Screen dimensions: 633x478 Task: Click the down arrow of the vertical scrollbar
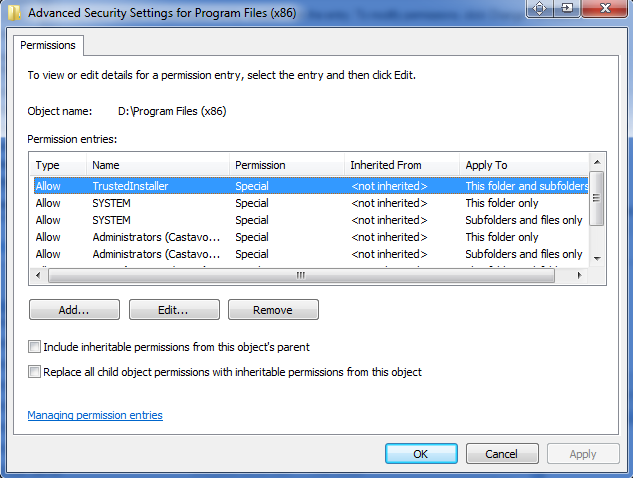click(x=597, y=258)
